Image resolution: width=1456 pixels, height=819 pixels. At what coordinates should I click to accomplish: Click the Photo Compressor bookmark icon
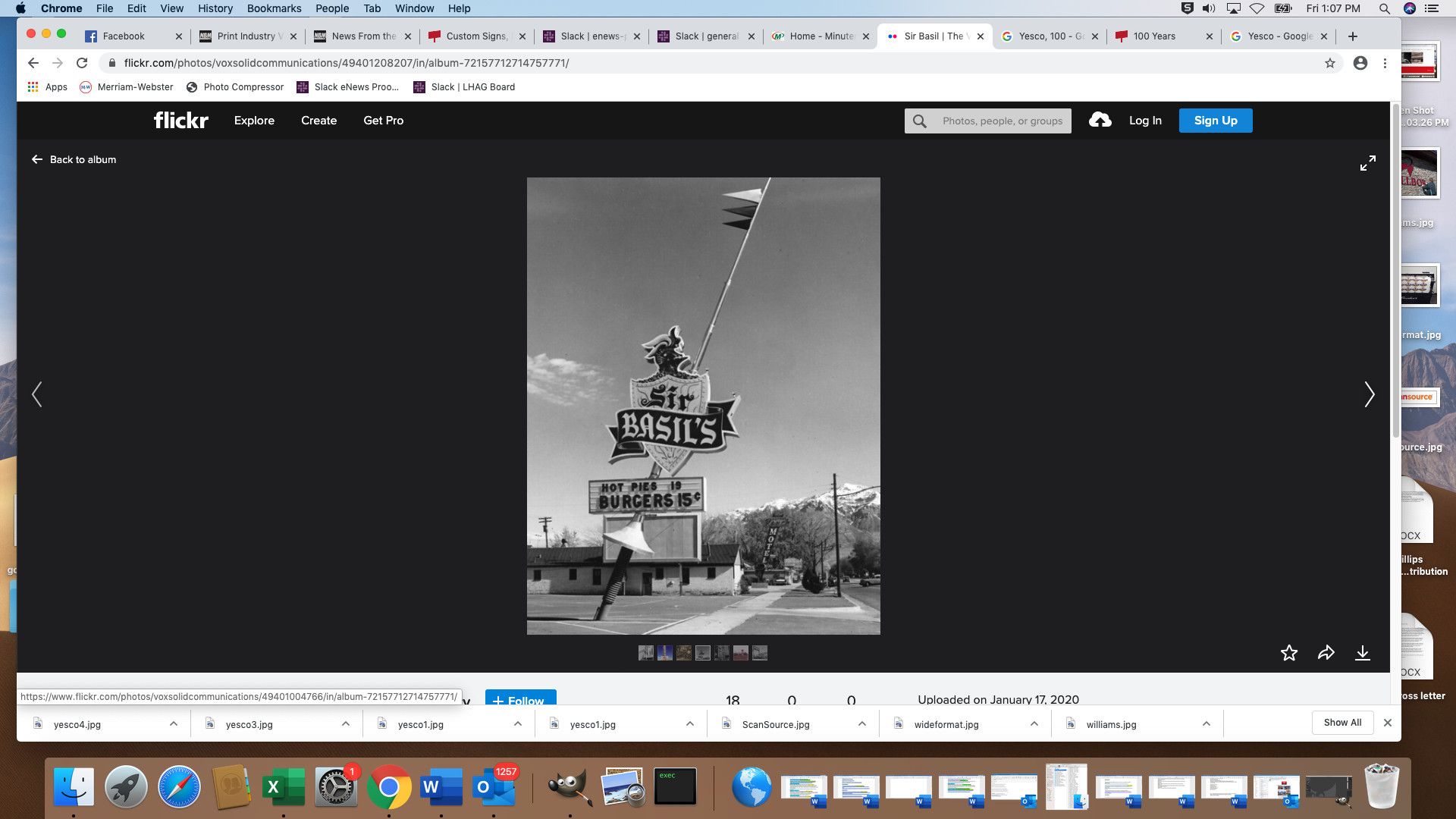pyautogui.click(x=191, y=87)
